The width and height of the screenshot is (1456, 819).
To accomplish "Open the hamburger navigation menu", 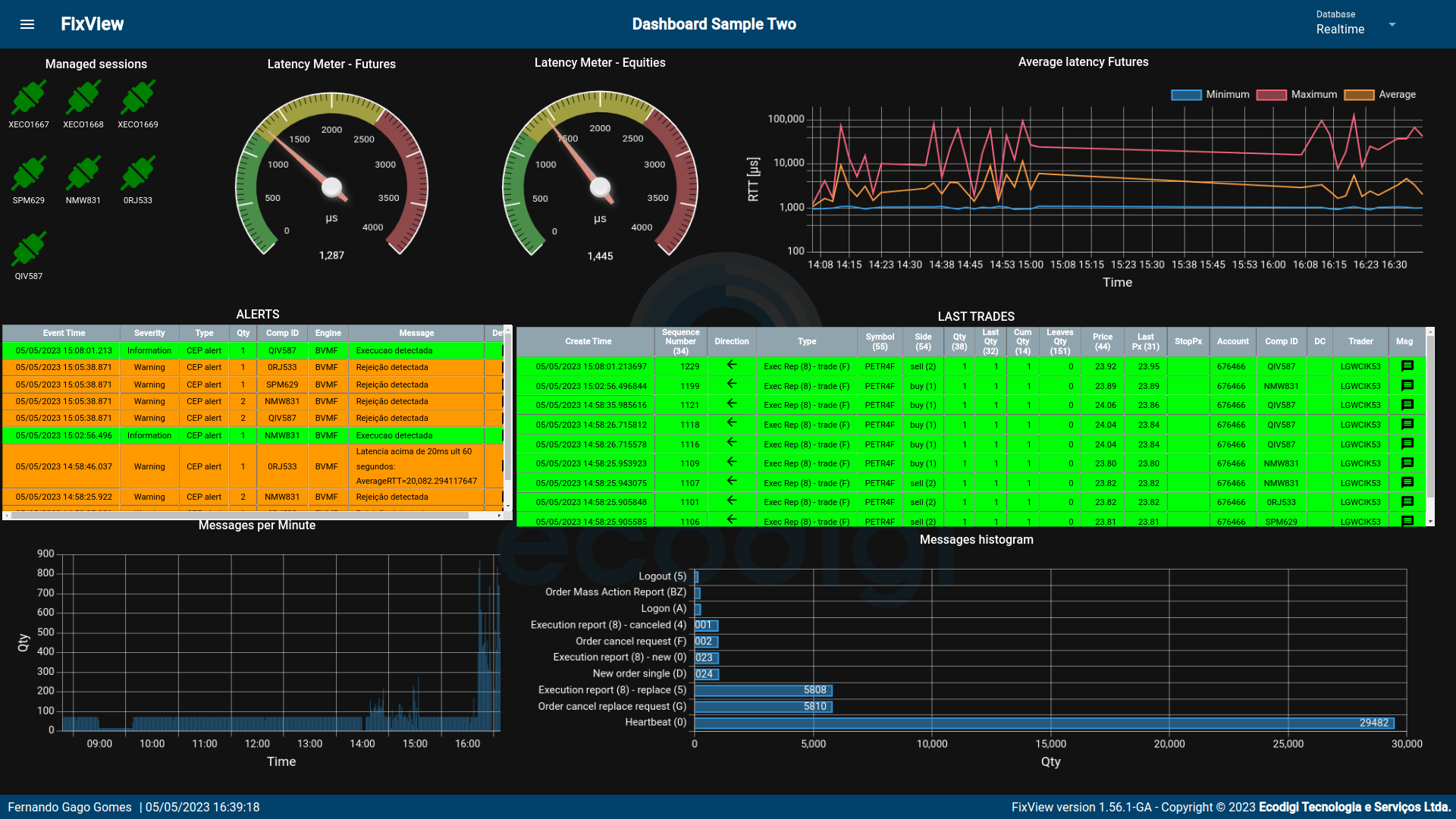I will click(27, 24).
